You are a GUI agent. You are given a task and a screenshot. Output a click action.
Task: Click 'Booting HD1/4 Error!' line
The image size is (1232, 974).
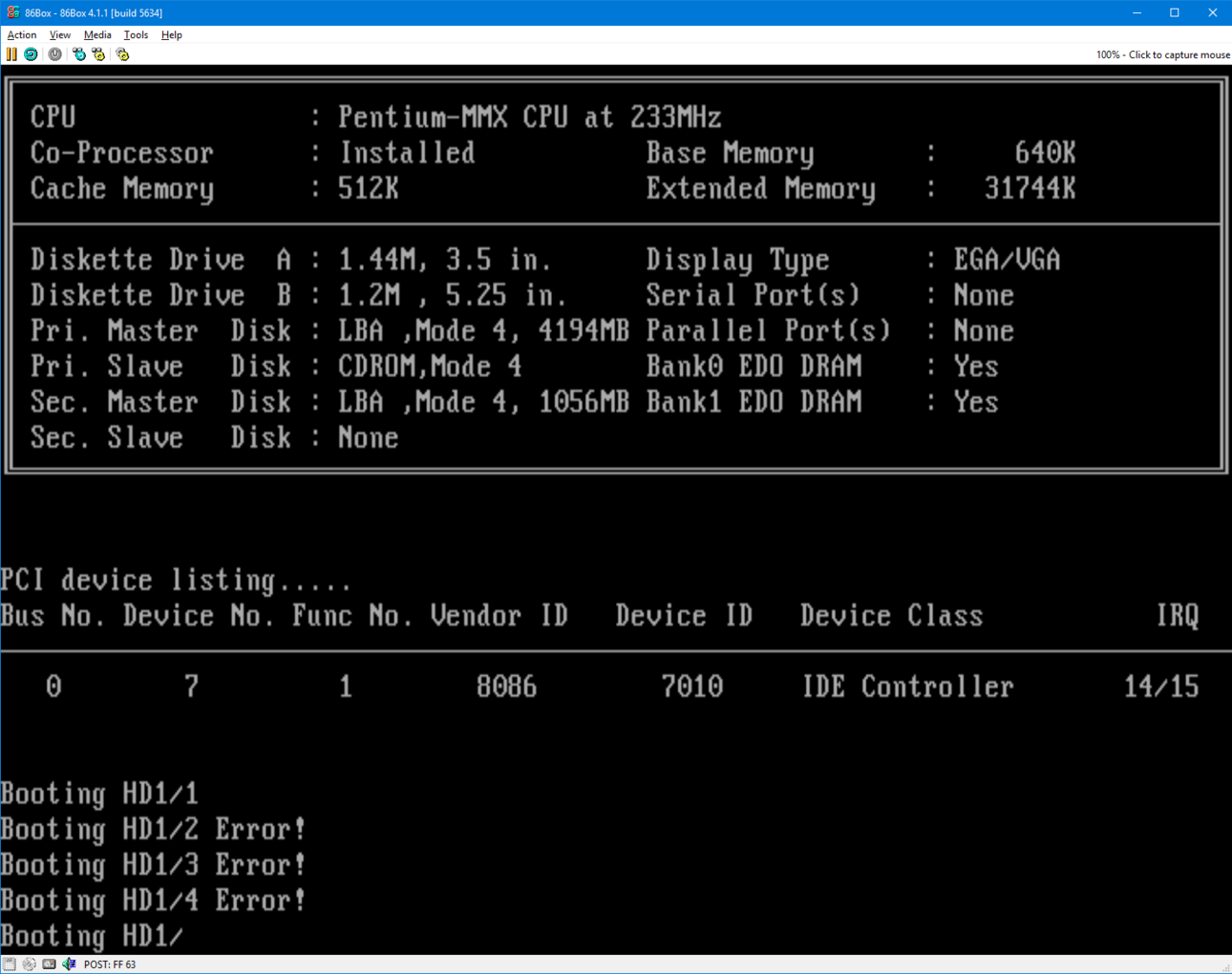153,900
